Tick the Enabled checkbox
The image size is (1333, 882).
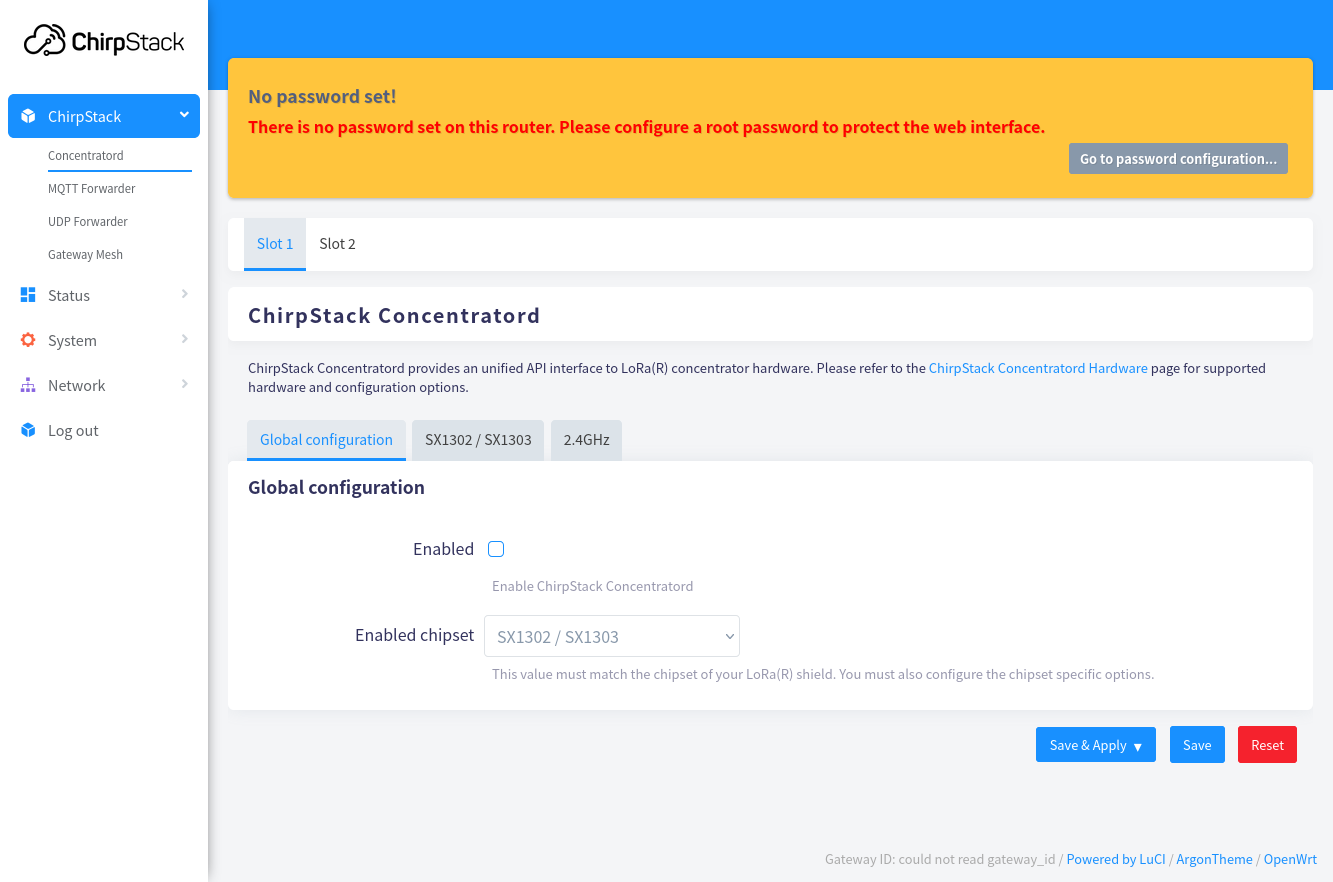click(496, 549)
